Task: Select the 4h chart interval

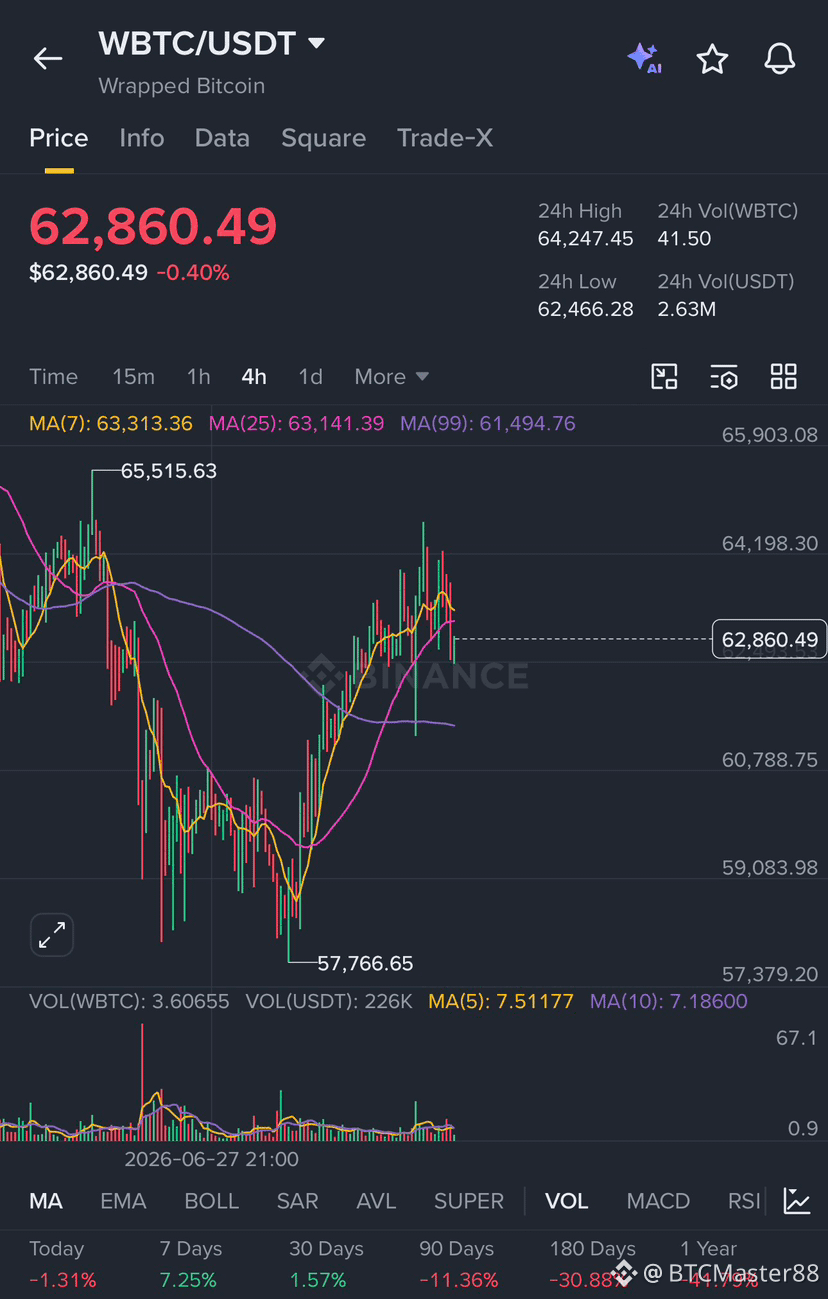Action: click(x=254, y=377)
